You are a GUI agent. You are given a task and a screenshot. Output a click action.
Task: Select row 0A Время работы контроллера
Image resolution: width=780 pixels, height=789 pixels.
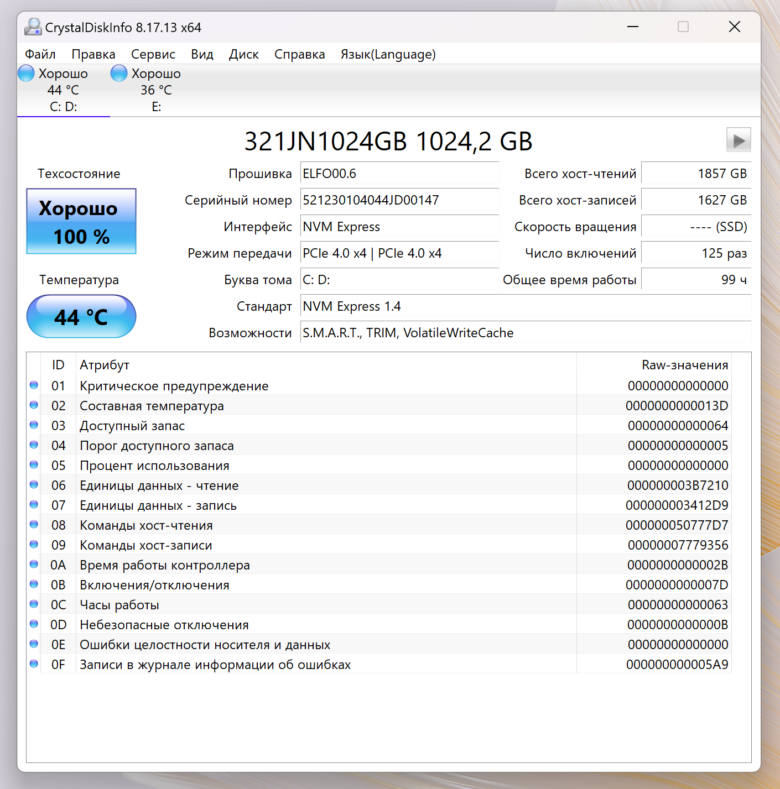tap(379, 565)
